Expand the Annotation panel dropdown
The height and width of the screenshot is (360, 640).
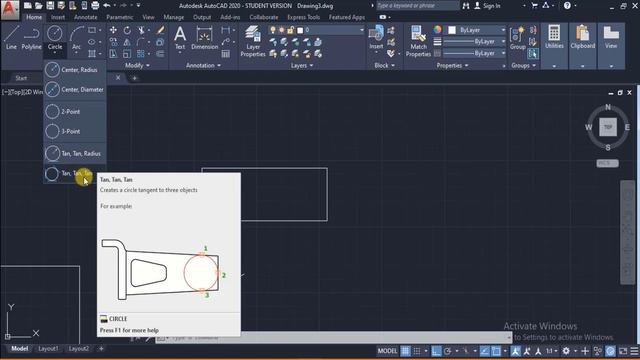pyautogui.click(x=203, y=65)
